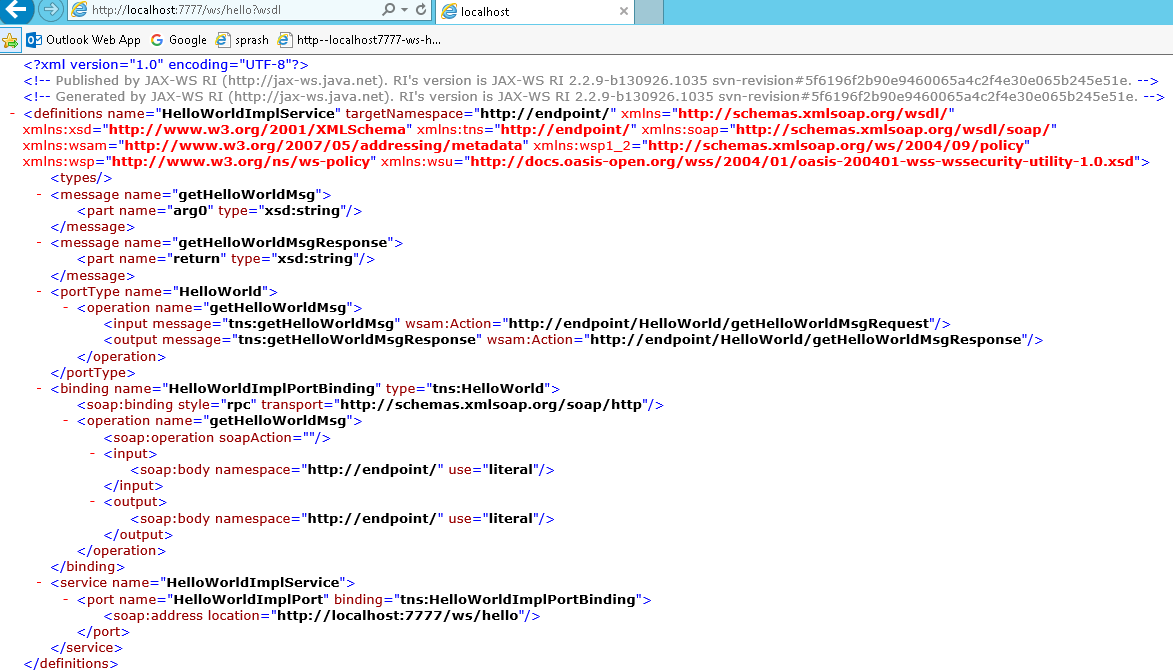Click the Forward navigation arrow

(50, 11)
